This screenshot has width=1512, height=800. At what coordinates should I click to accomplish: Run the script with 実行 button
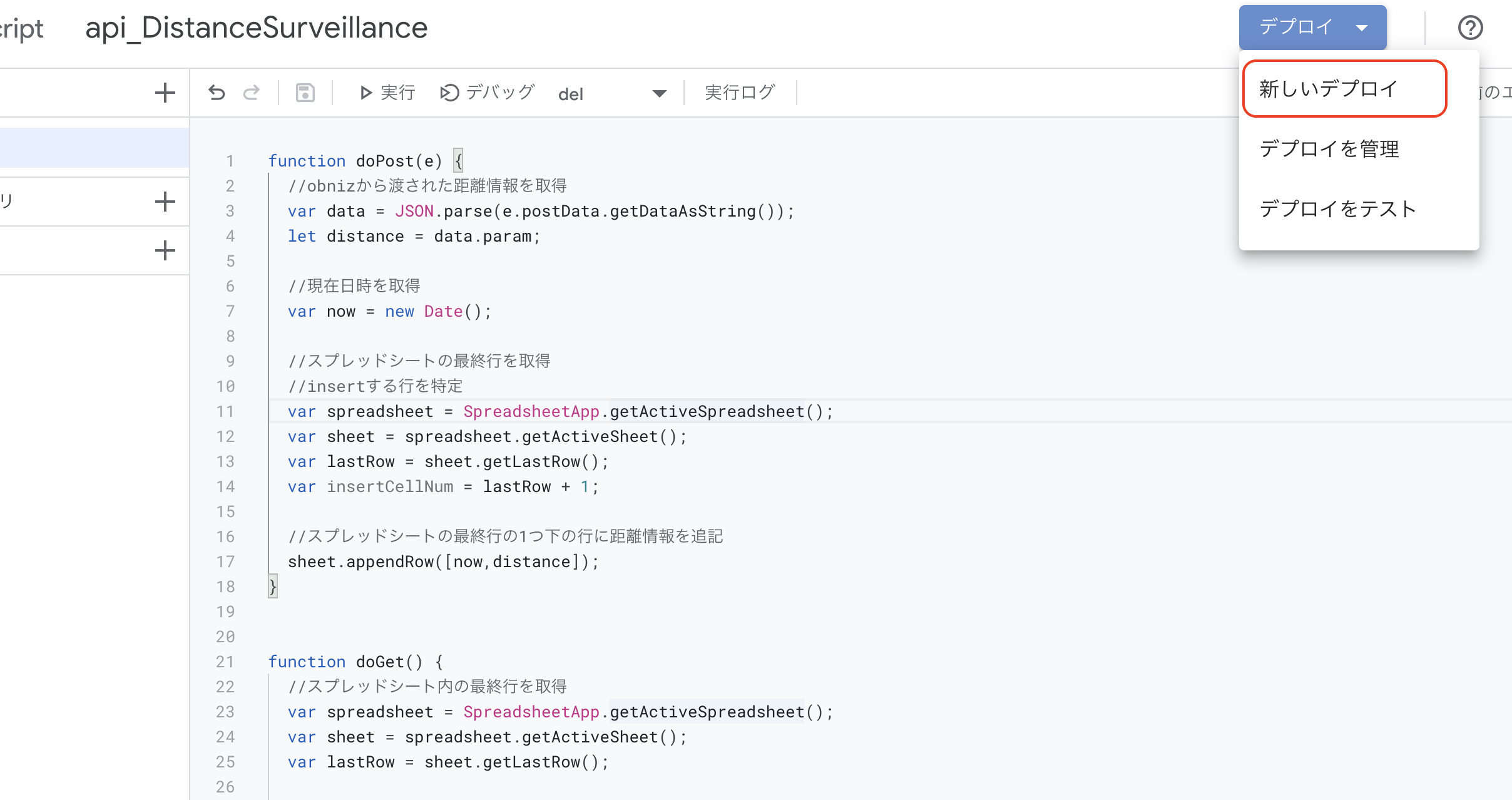[387, 93]
